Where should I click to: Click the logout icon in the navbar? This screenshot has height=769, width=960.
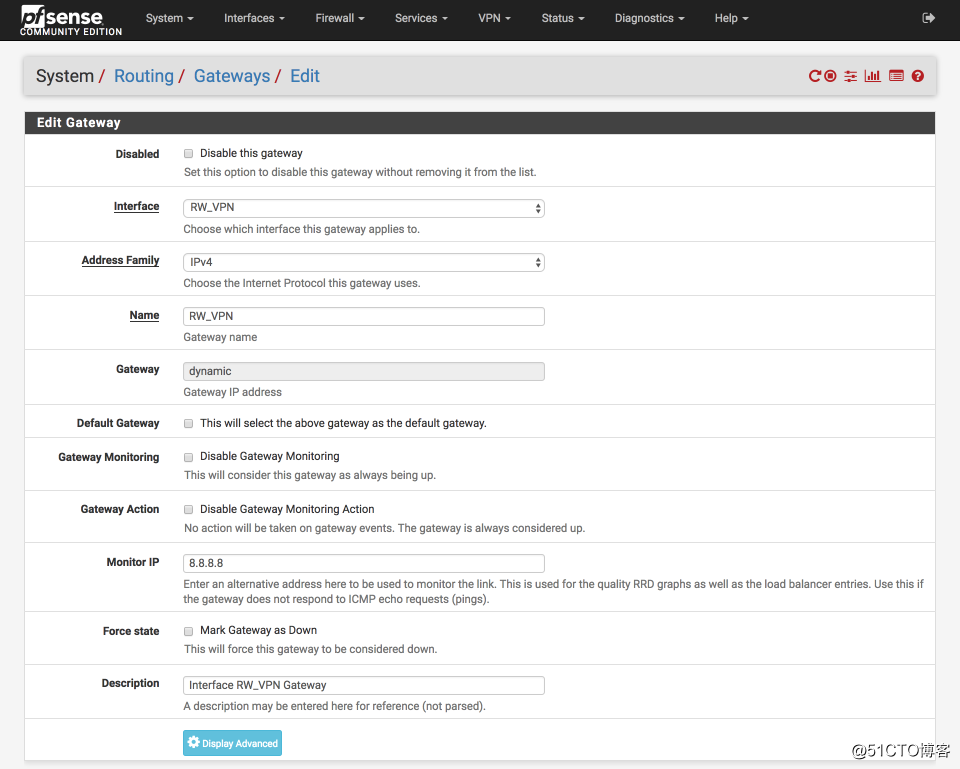[x=928, y=18]
